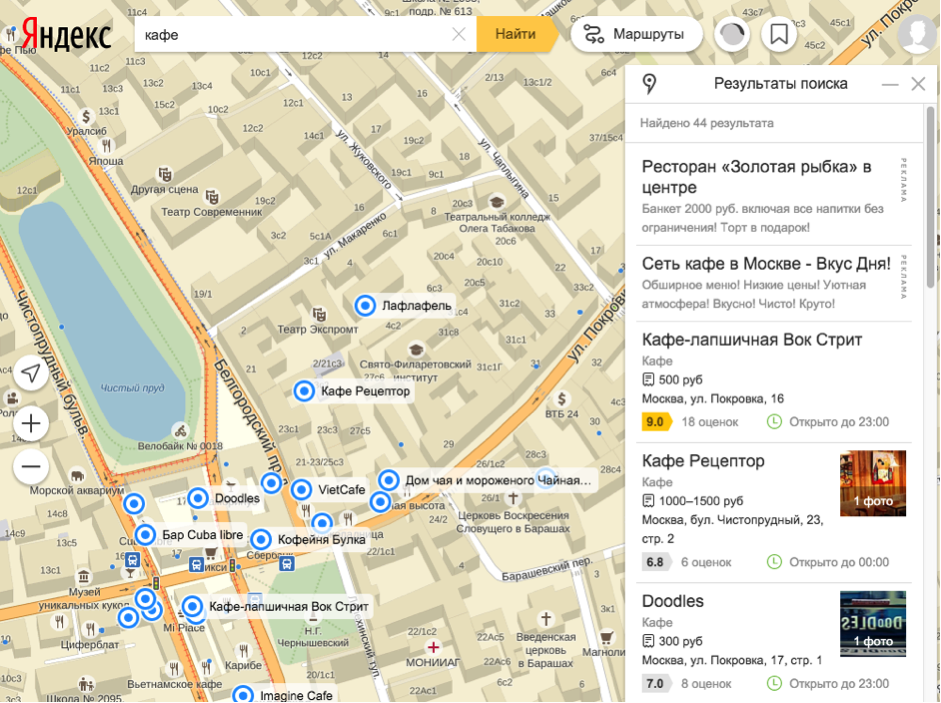941x703 pixels.
Task: Select the Бар Cuba libre map marker
Action: pyautogui.click(x=145, y=534)
